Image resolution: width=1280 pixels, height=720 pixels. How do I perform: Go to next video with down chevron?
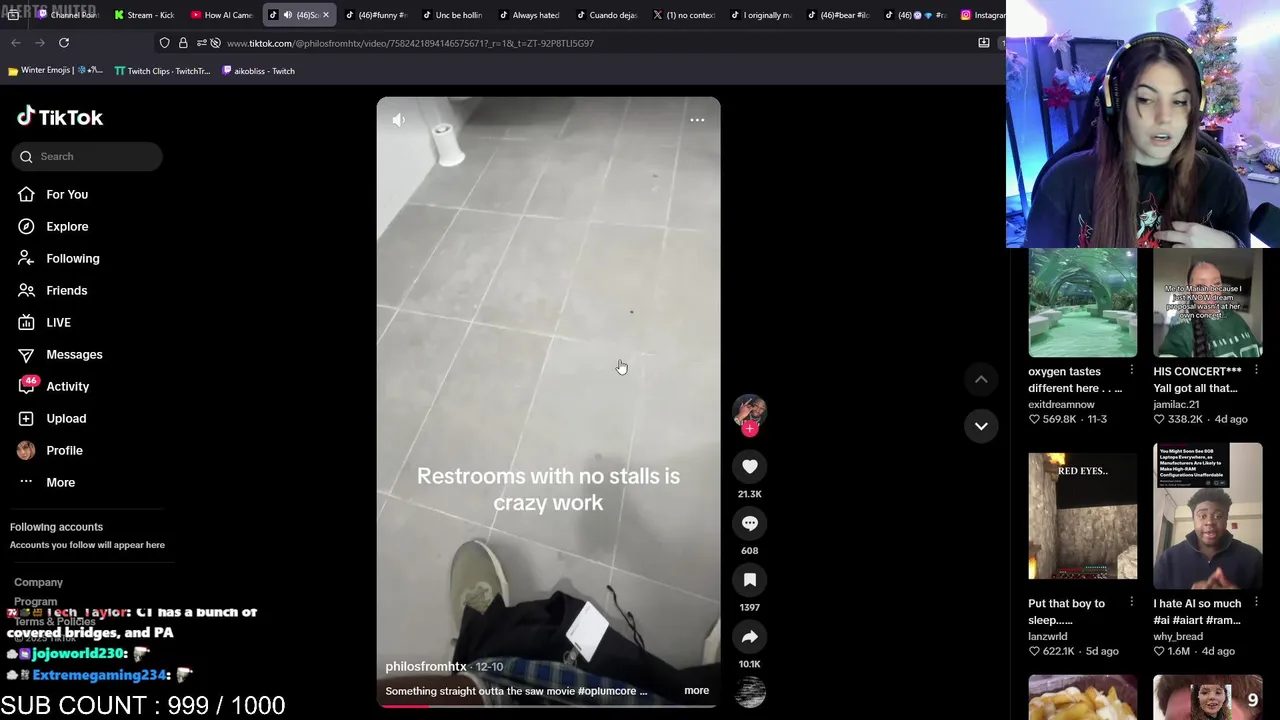pyautogui.click(x=981, y=426)
